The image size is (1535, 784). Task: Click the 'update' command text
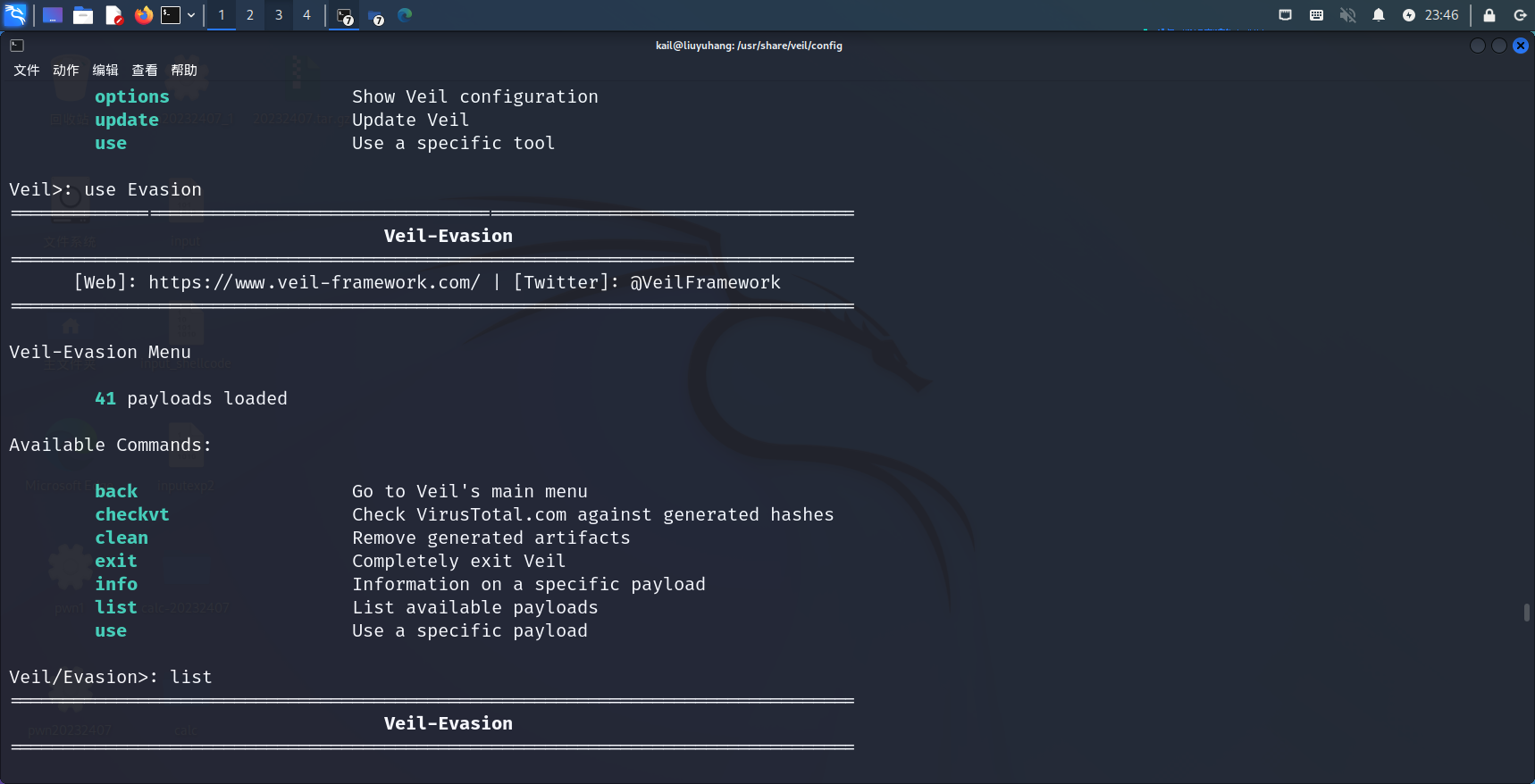tap(127, 120)
